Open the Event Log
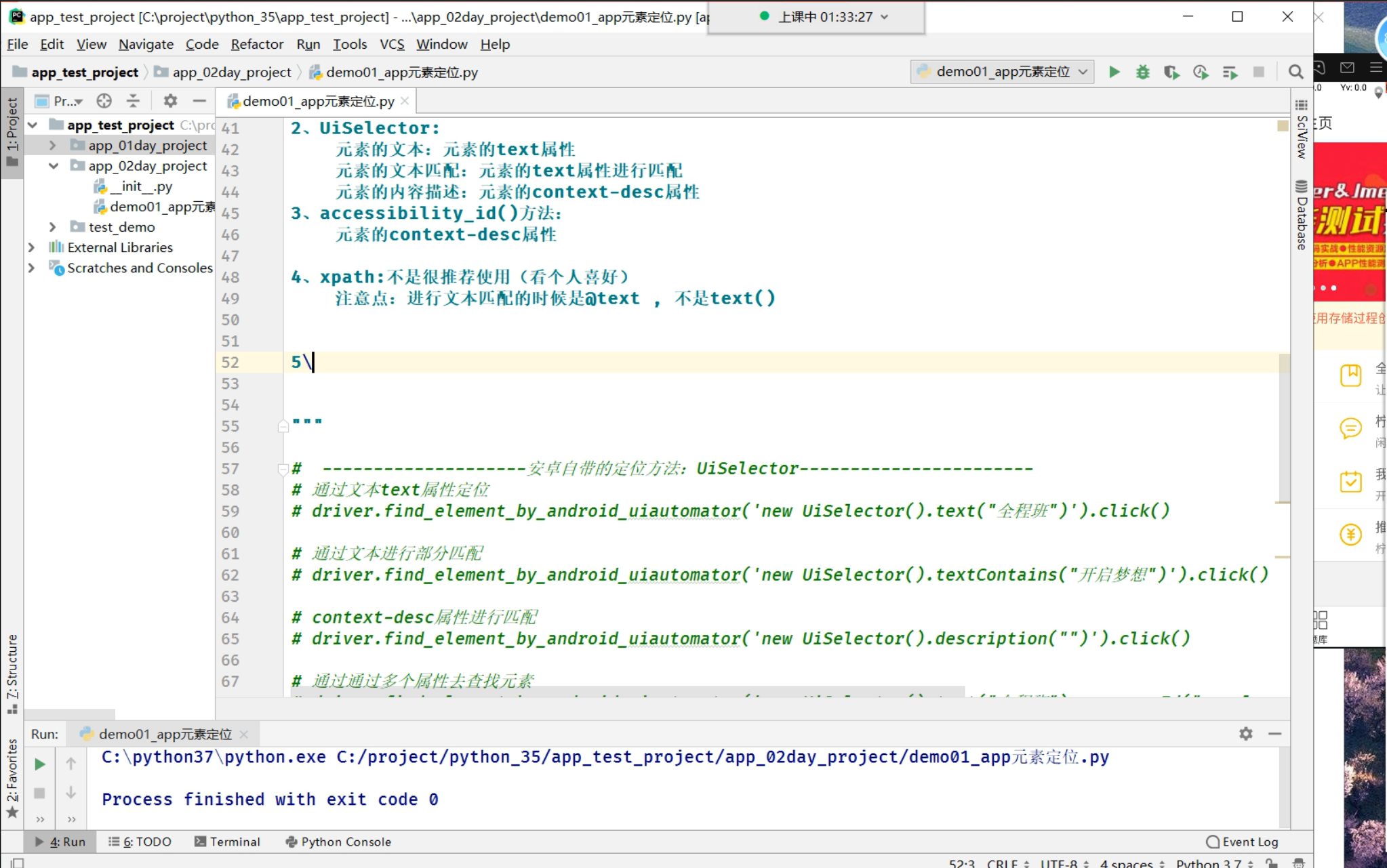1387x868 pixels. tap(1242, 842)
